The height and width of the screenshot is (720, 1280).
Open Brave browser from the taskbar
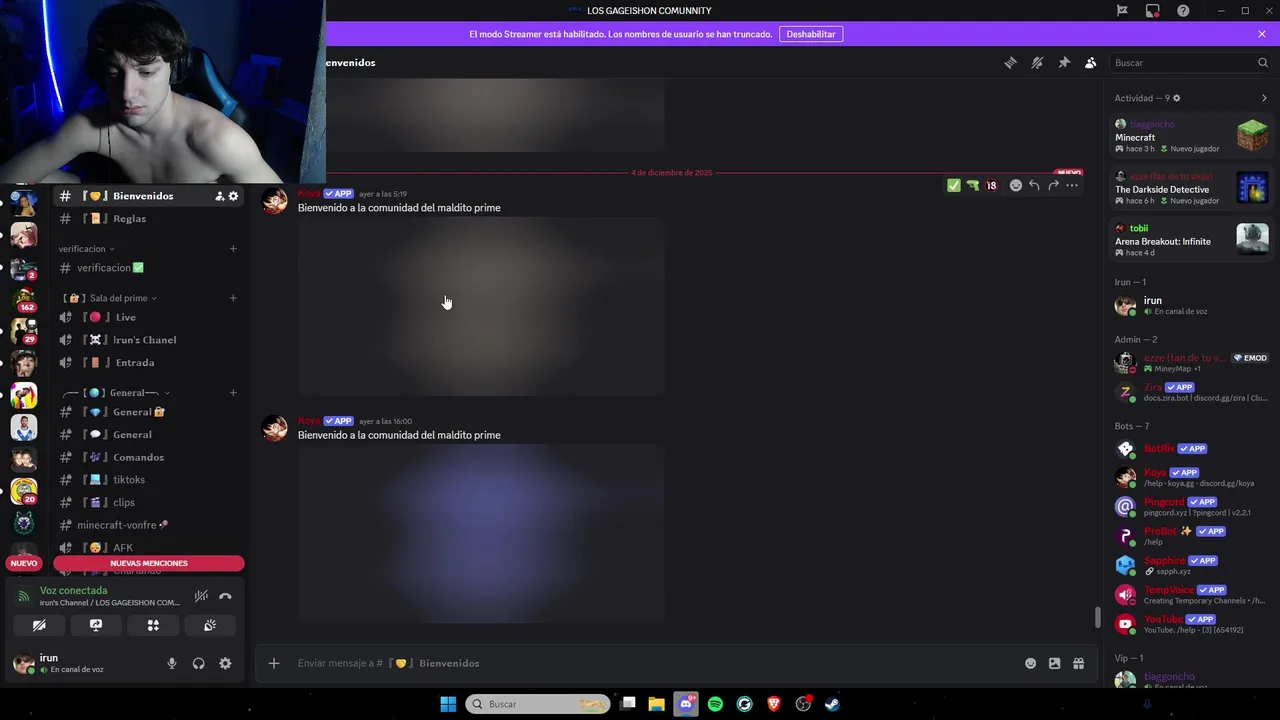click(774, 704)
